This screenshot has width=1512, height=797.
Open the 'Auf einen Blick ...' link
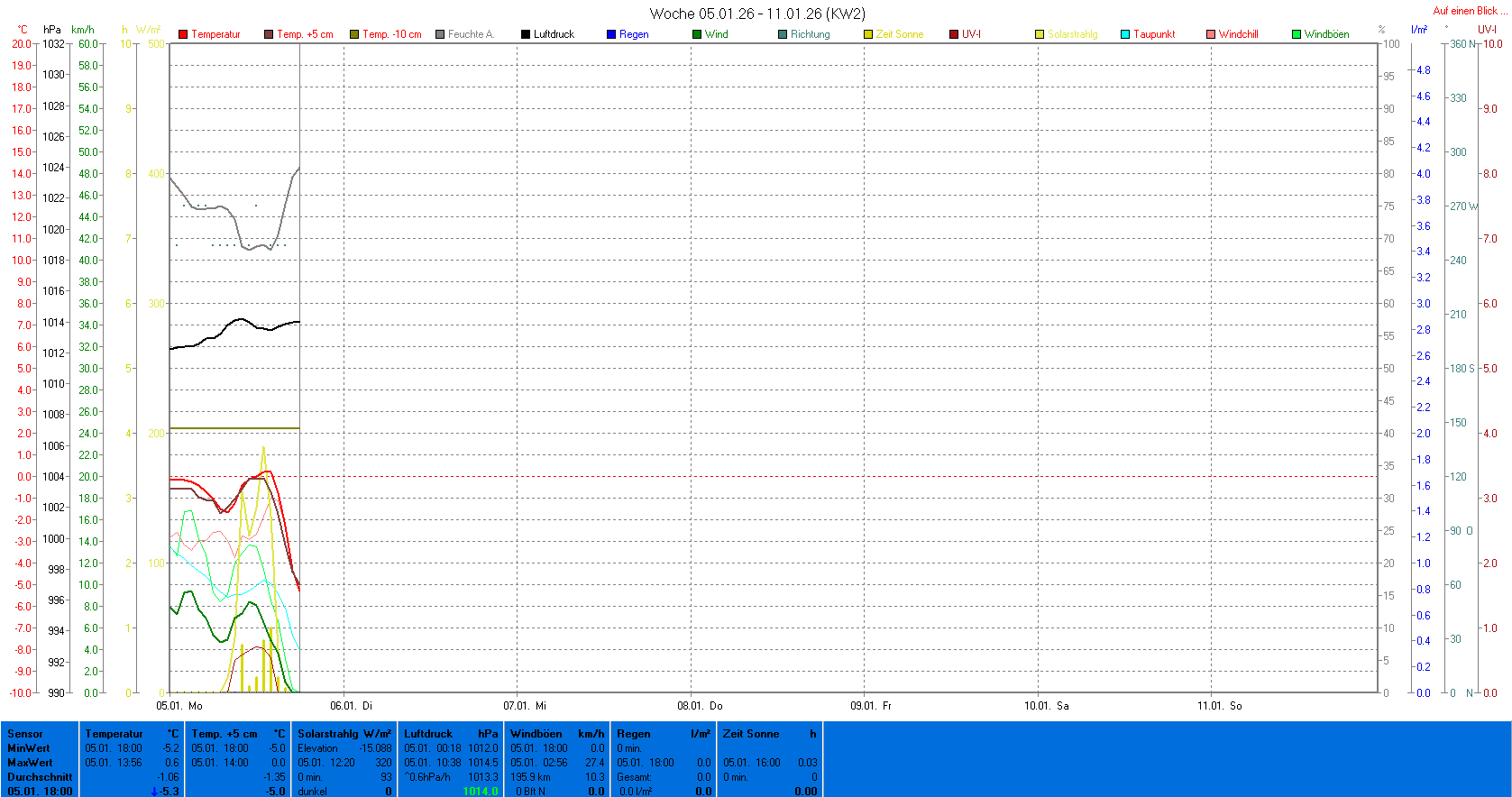[1470, 11]
